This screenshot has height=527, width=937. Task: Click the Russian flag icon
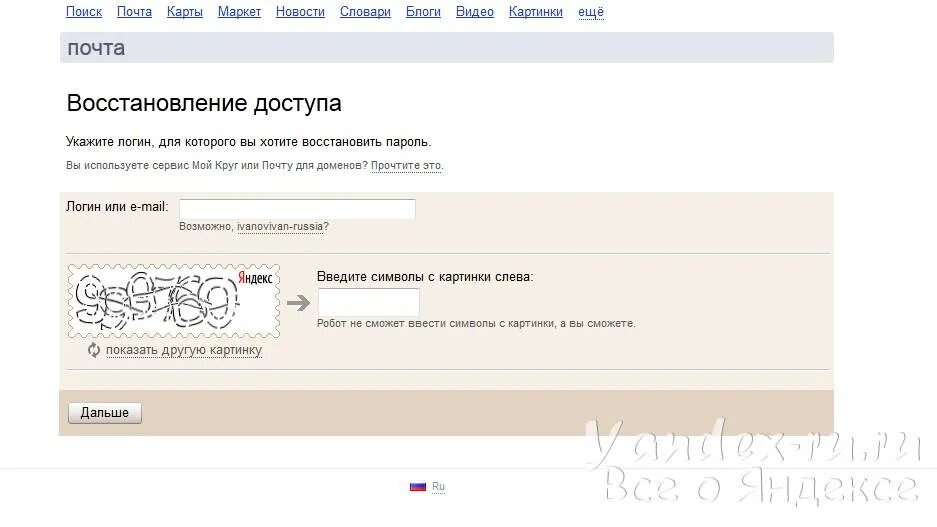click(418, 486)
